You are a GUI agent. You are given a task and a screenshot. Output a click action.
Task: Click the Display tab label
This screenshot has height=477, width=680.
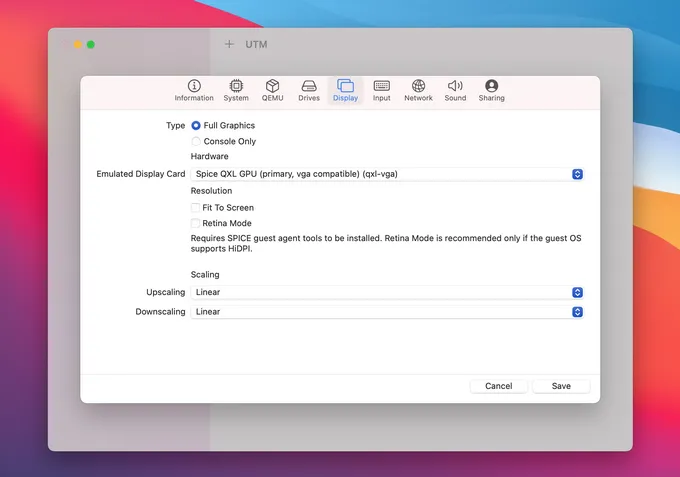click(345, 98)
